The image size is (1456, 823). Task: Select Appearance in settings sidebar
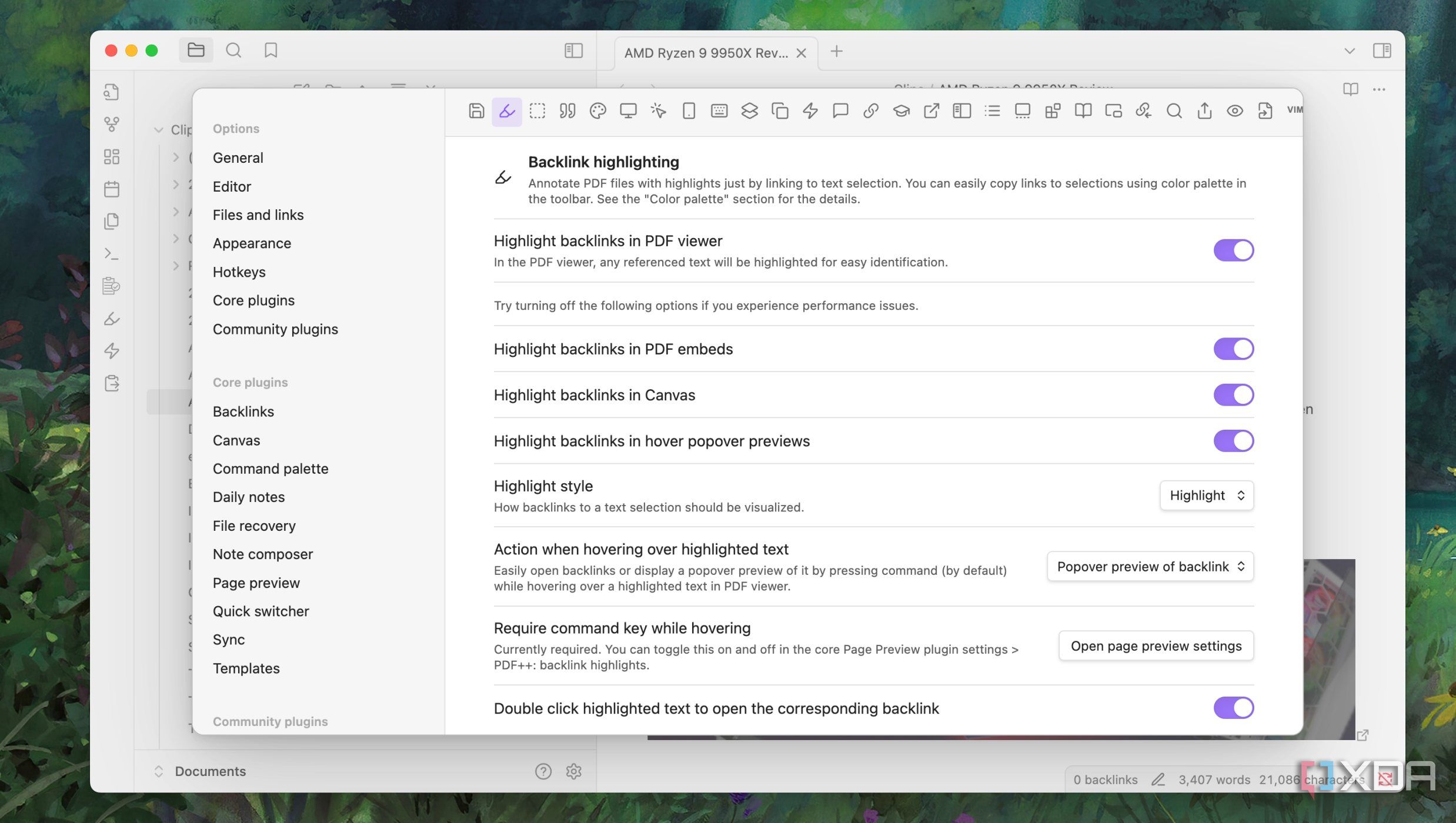(252, 243)
